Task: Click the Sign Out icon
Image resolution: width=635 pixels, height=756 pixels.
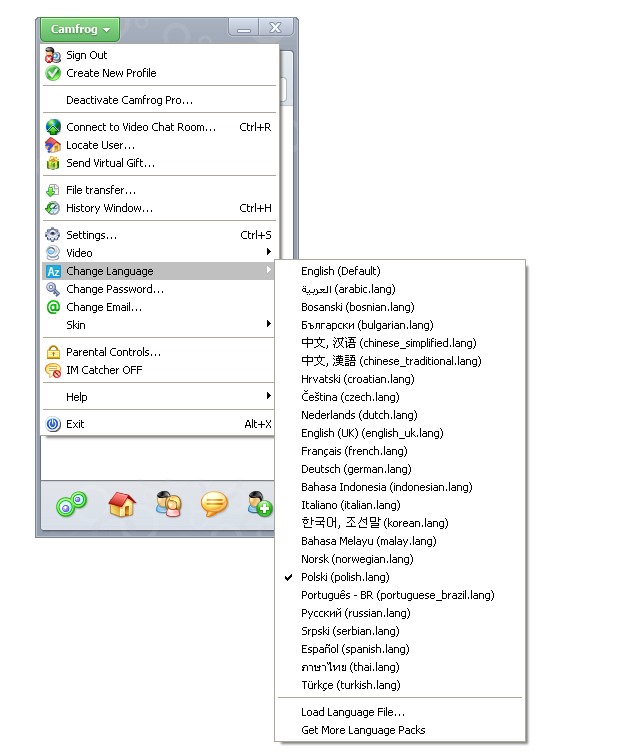Action: [53, 55]
